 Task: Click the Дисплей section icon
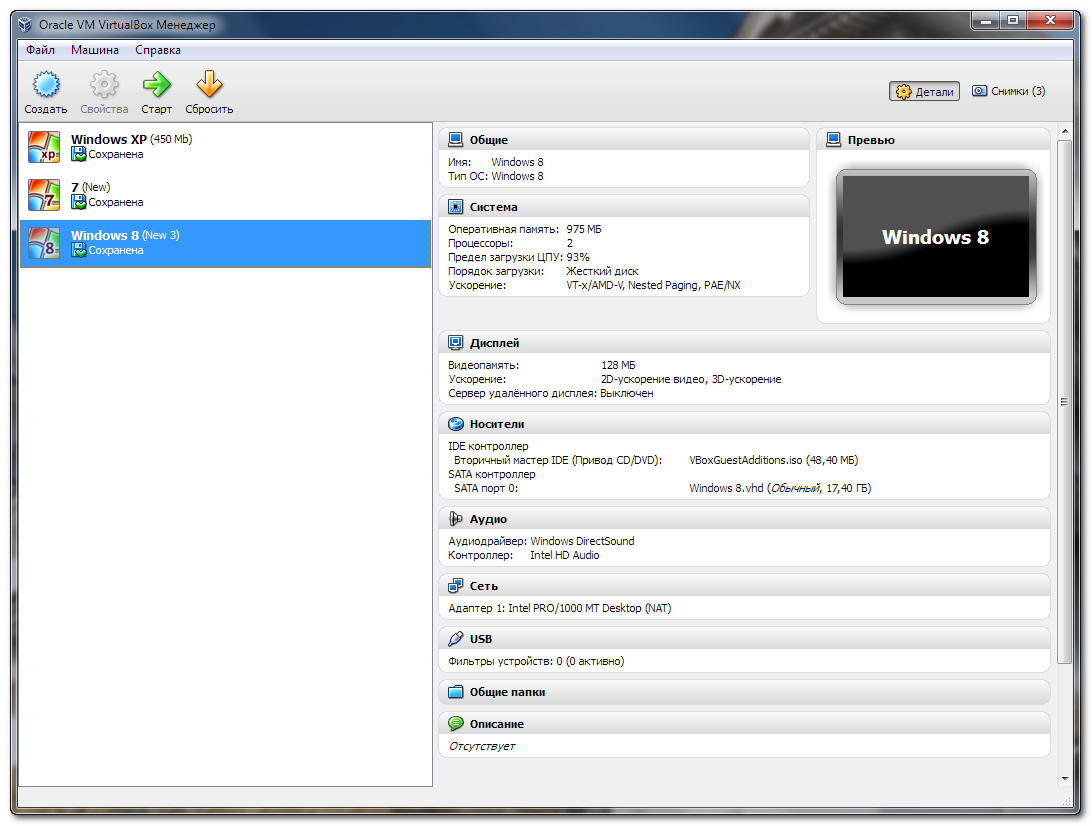pyautogui.click(x=455, y=343)
